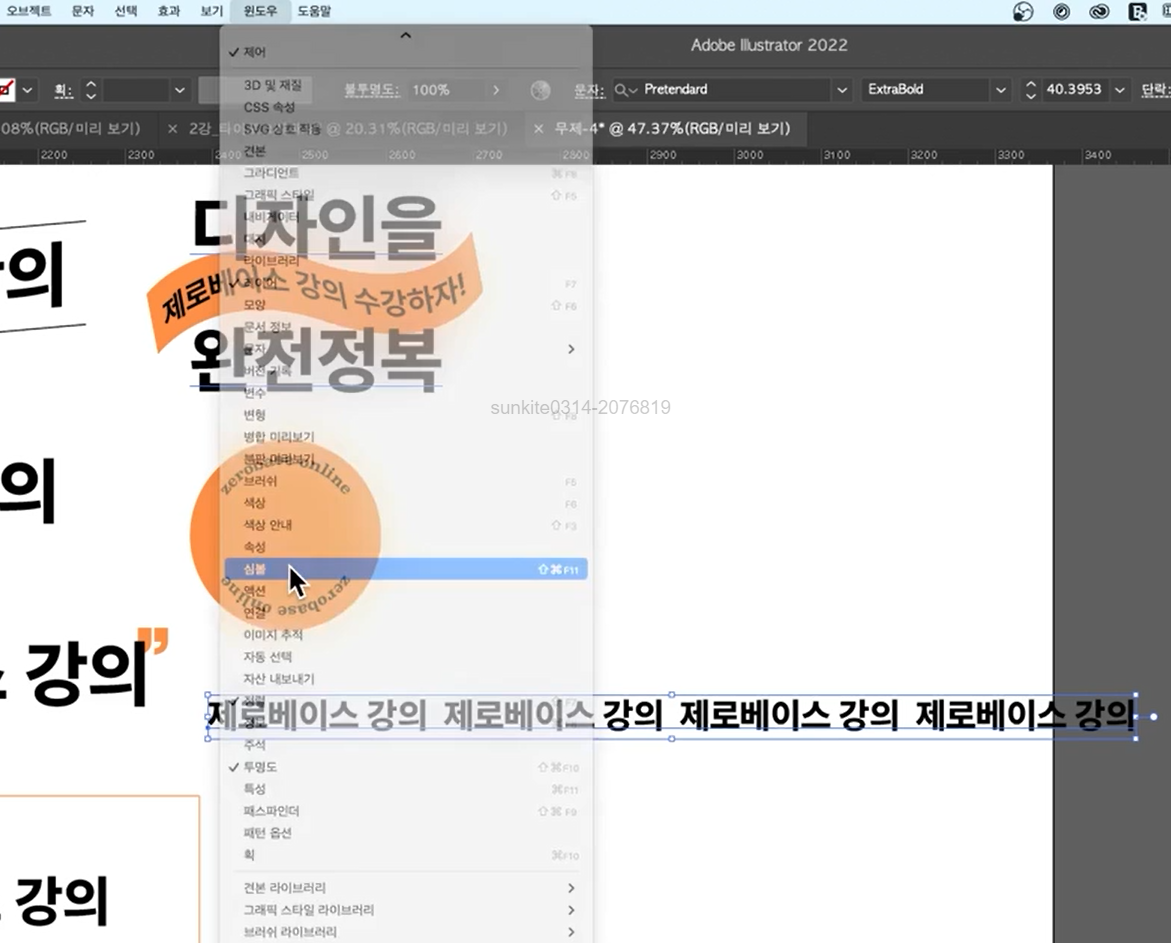Open the 보기 menu

(x=212, y=11)
